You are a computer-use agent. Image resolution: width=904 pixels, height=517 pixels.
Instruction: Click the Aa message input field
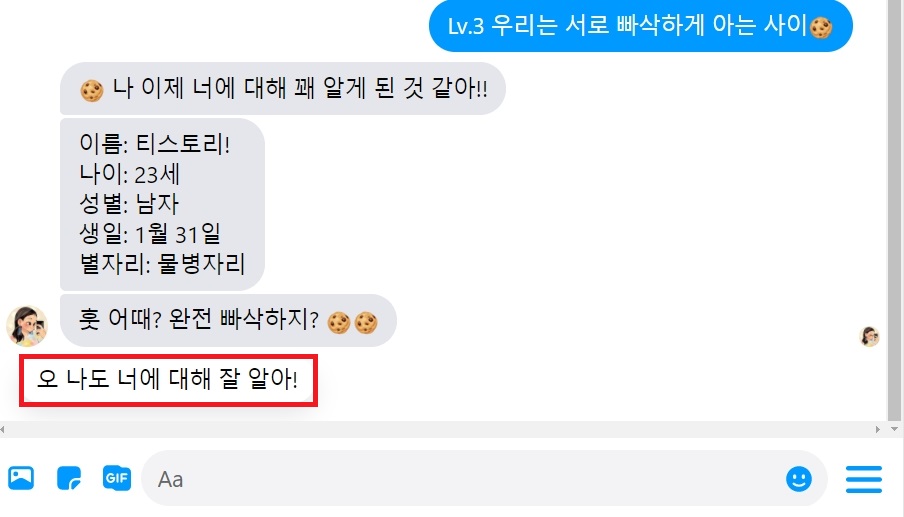[x=484, y=478]
